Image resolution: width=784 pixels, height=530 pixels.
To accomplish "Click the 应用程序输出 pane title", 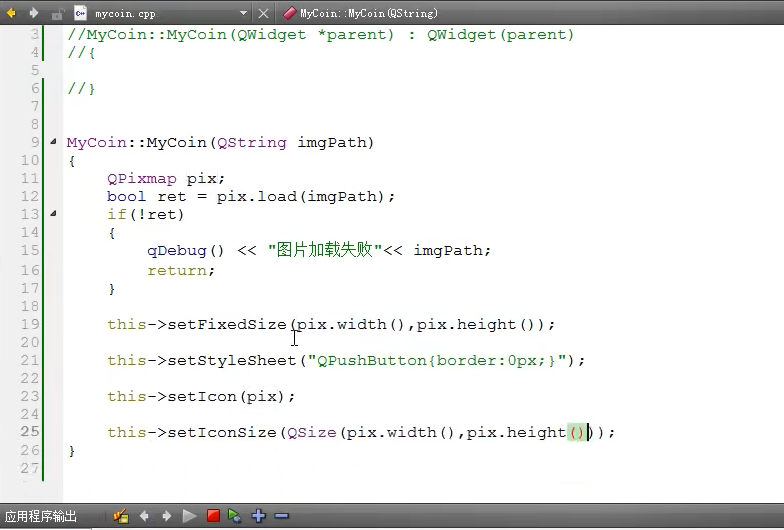I will pyautogui.click(x=41, y=516).
